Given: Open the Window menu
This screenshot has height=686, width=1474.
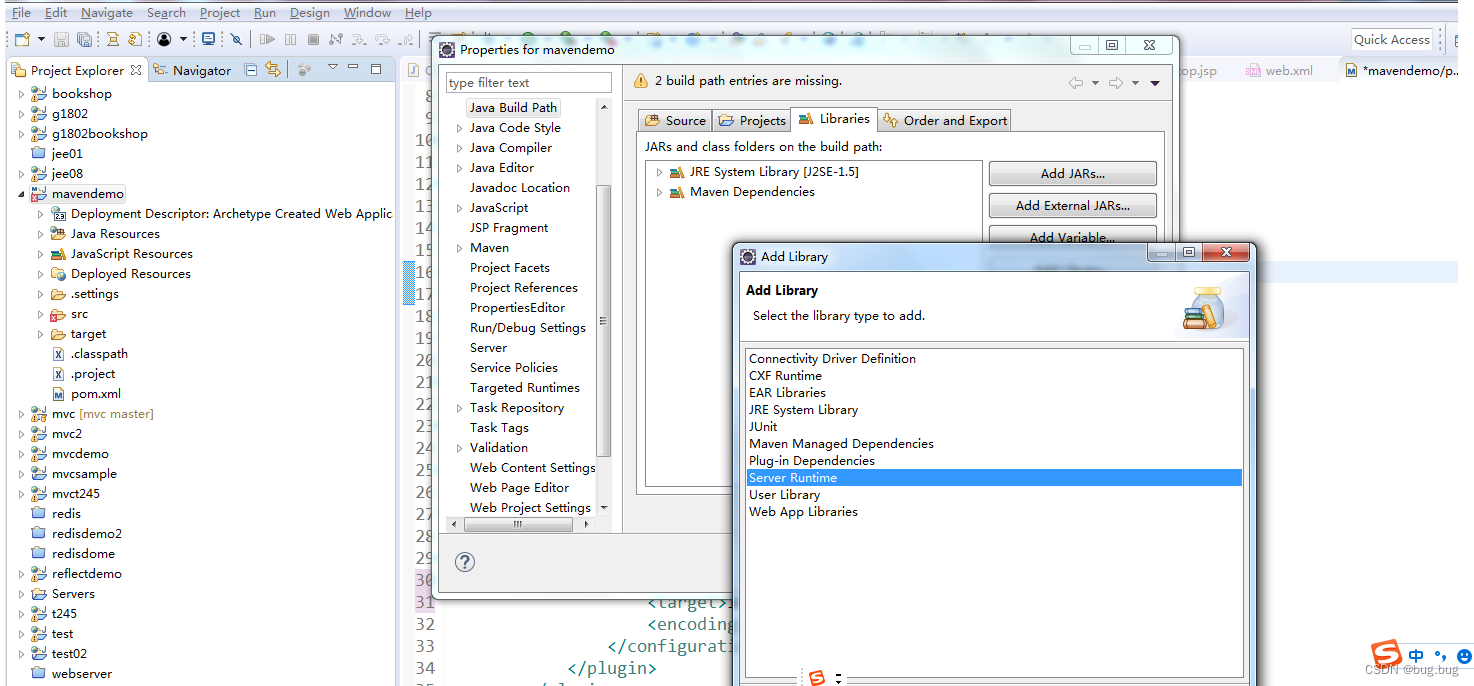Looking at the screenshot, I should (367, 12).
